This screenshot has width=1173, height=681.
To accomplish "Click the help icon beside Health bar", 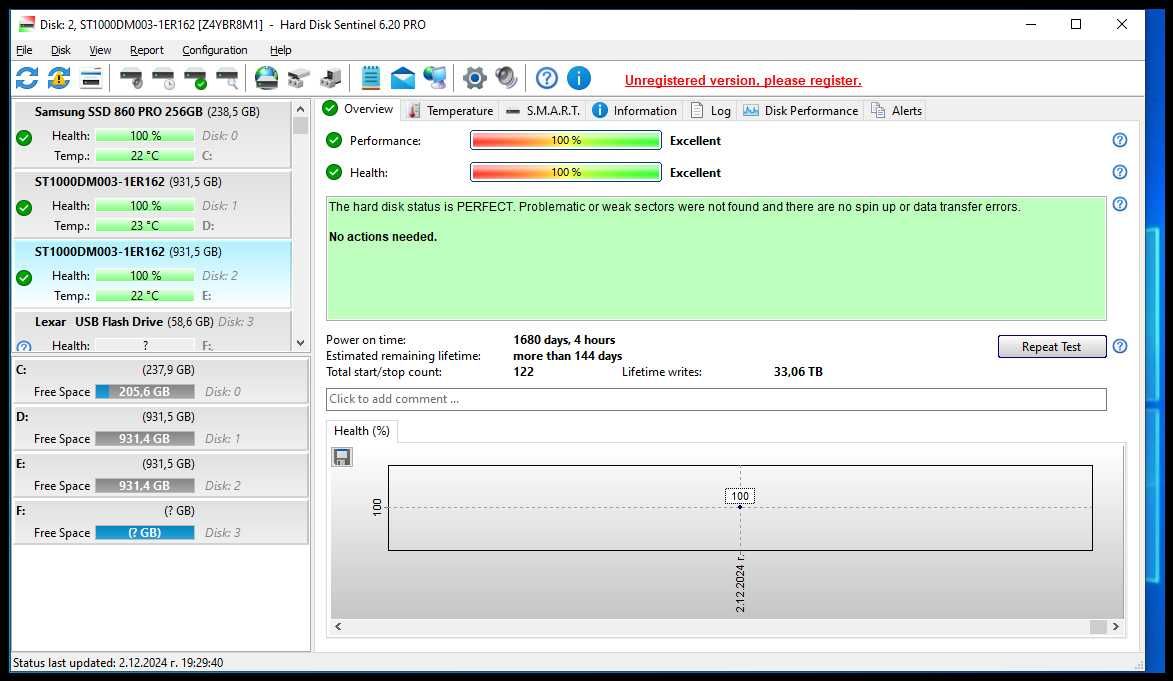I will point(1119,172).
